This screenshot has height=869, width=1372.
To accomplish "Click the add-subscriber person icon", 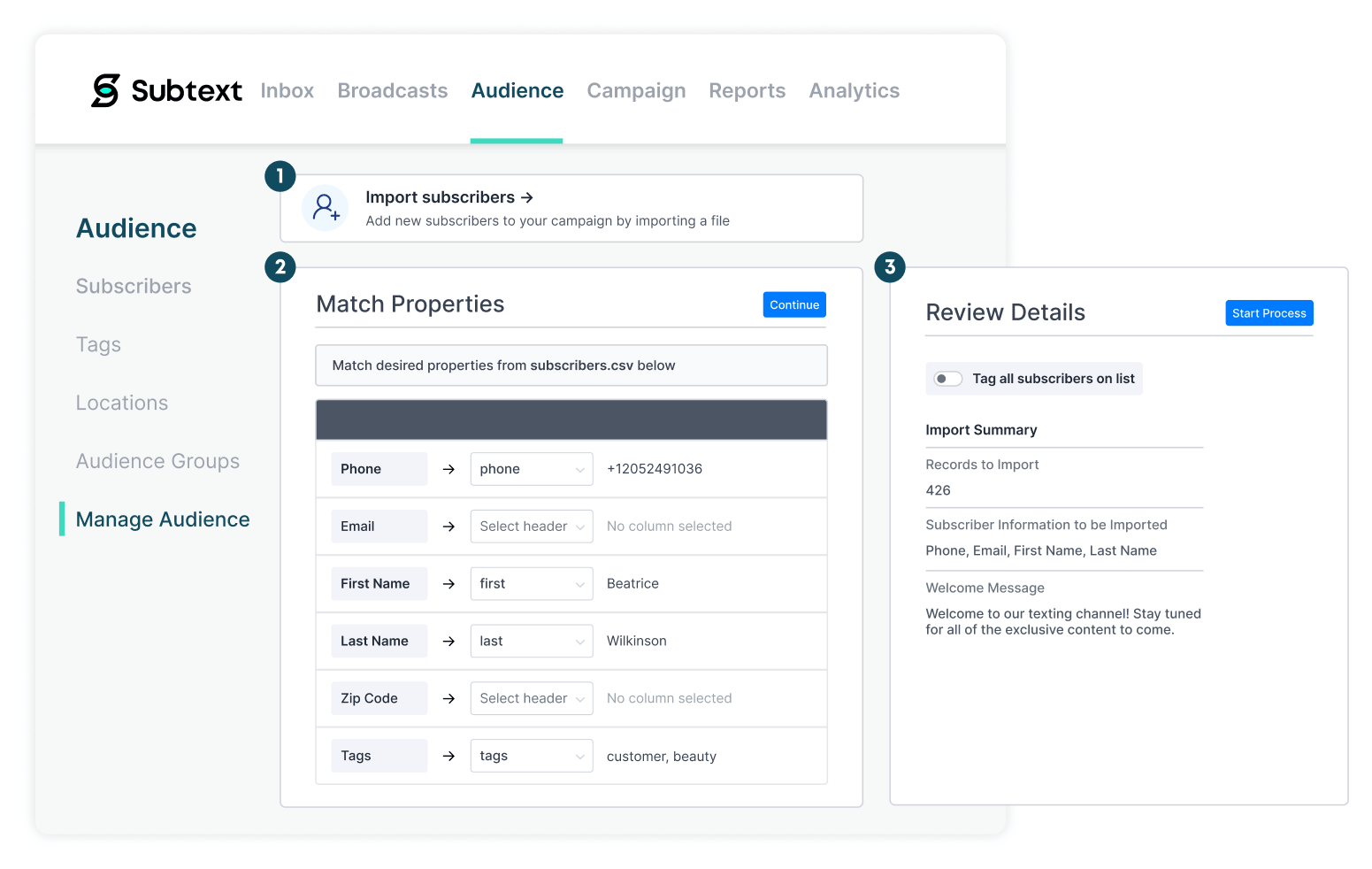I will [x=326, y=207].
